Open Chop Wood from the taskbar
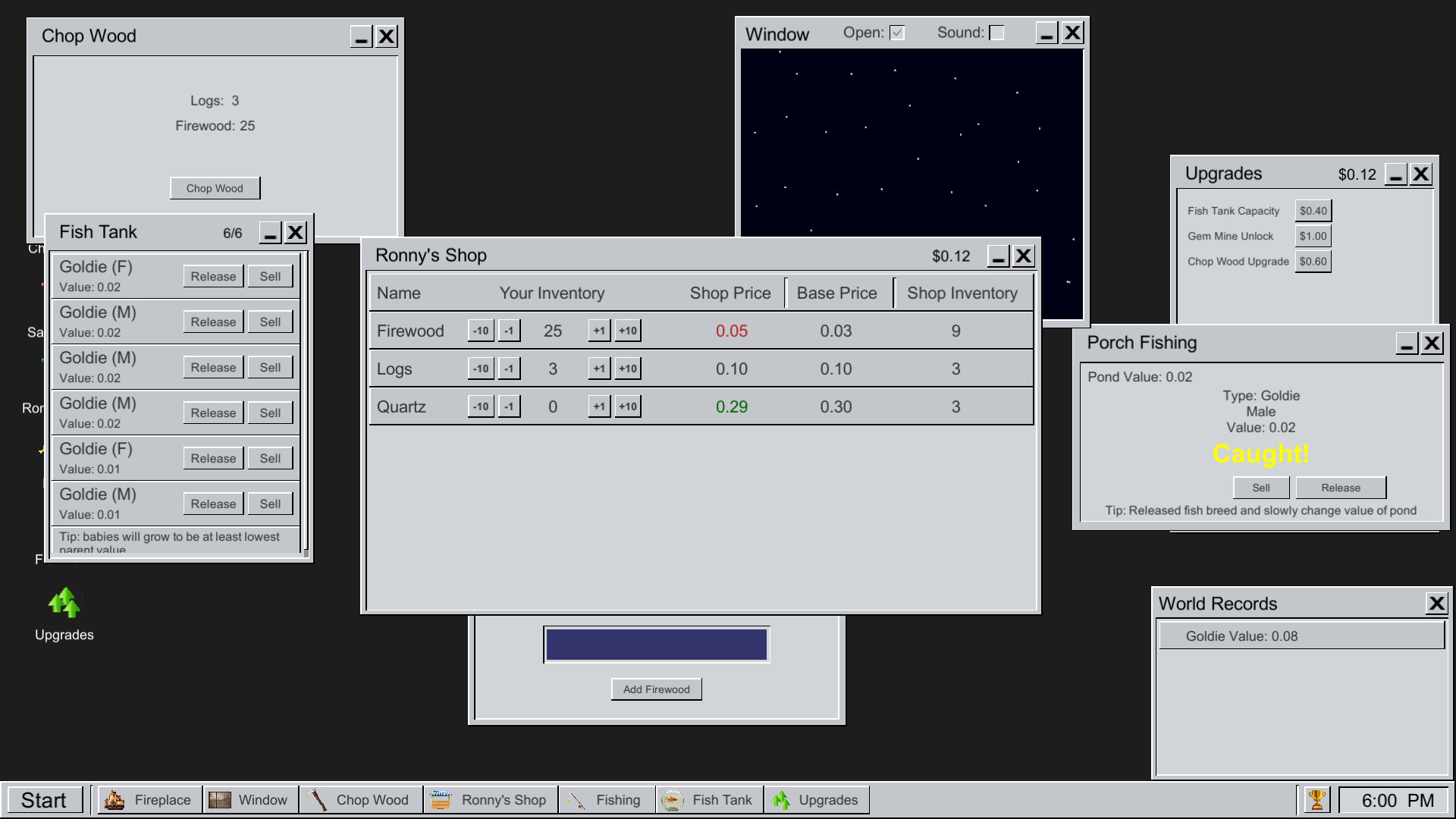This screenshot has height=819, width=1456. (x=360, y=800)
